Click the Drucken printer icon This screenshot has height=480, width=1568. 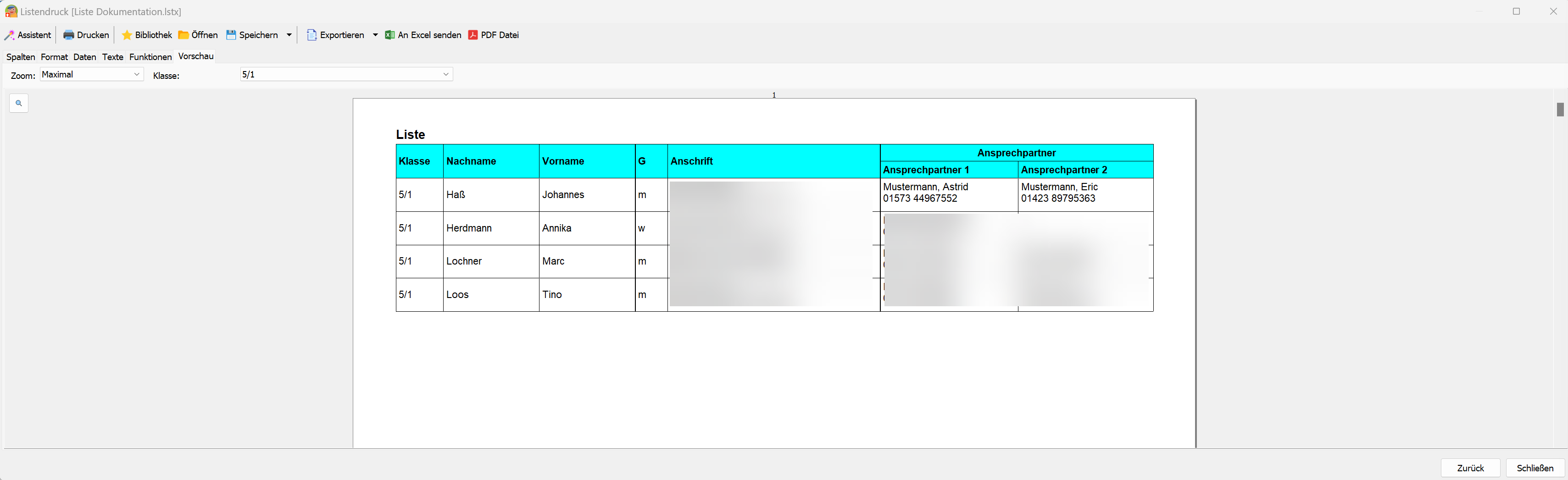69,35
